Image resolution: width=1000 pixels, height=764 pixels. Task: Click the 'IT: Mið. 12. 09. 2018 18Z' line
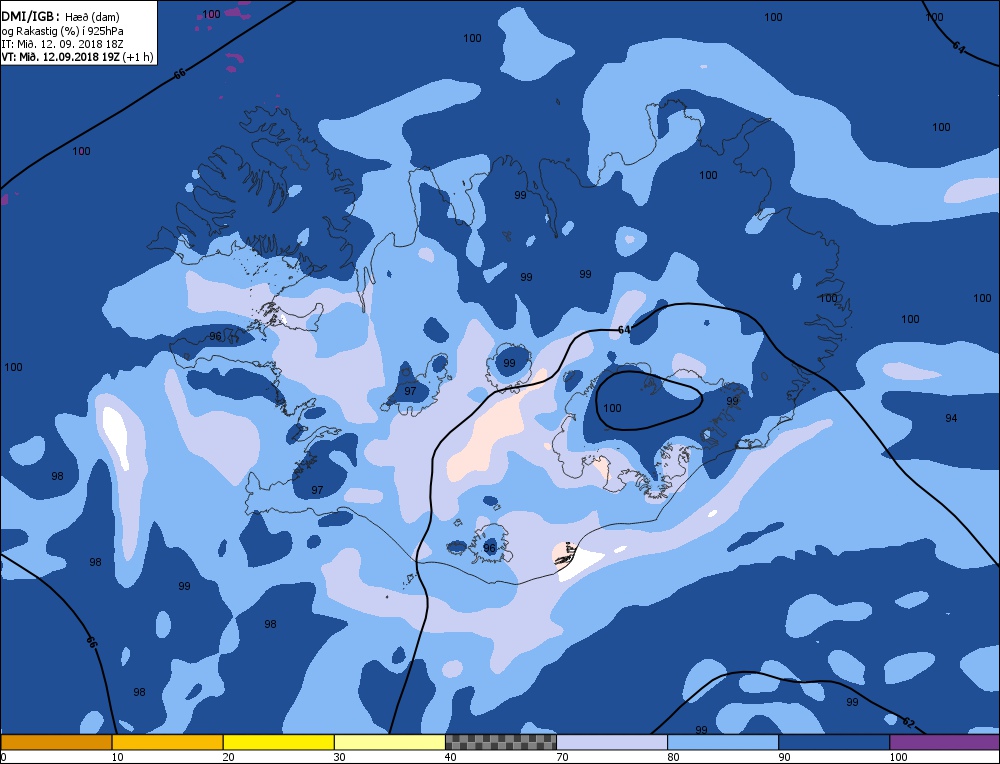click(x=62, y=44)
